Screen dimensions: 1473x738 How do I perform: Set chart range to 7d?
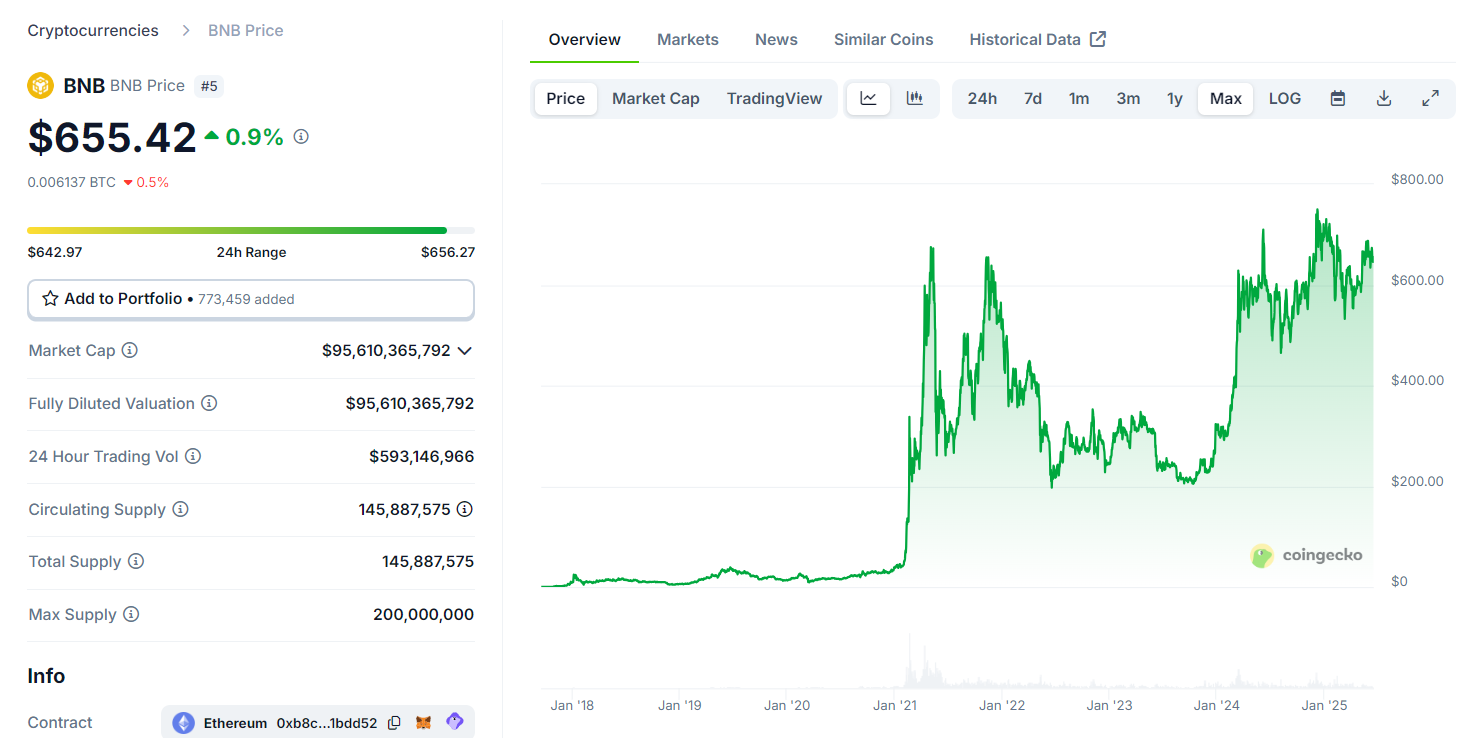point(1033,99)
